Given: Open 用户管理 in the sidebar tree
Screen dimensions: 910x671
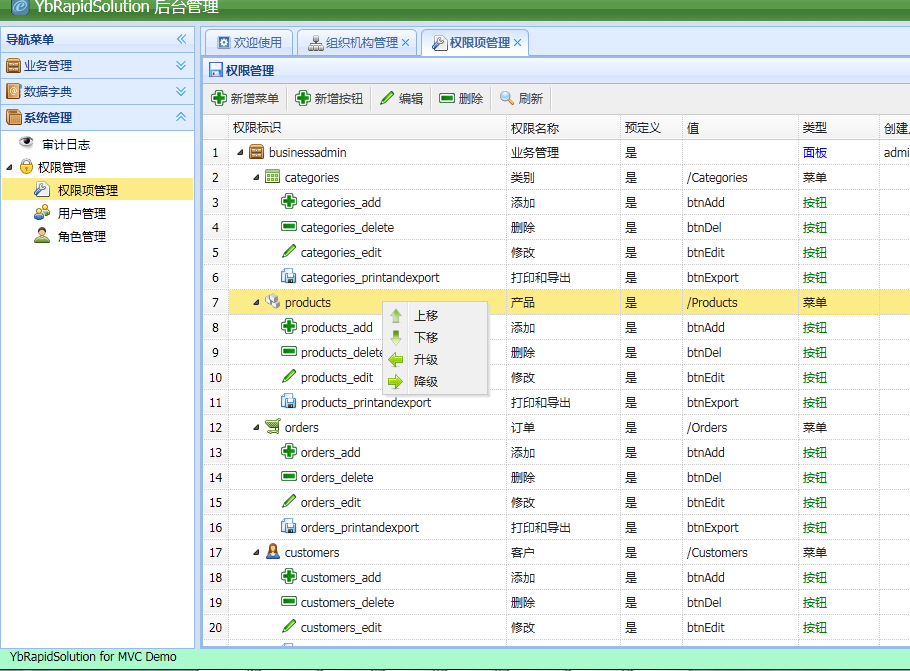Looking at the screenshot, I should pos(82,214).
